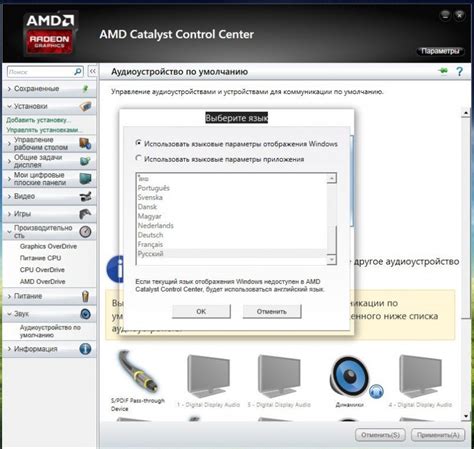Select 5 - Digital Display Audio monitor
The height and width of the screenshot is (449, 474).
279,377
